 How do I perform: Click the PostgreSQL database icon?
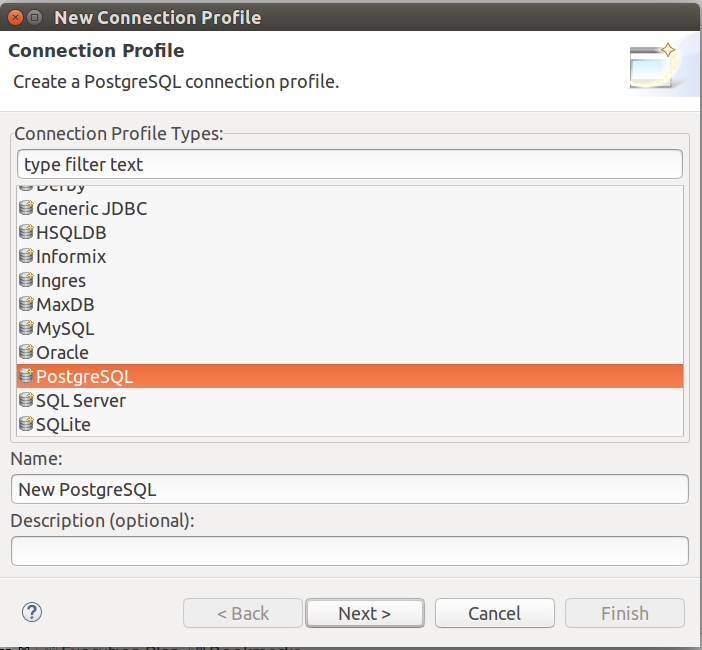26,376
